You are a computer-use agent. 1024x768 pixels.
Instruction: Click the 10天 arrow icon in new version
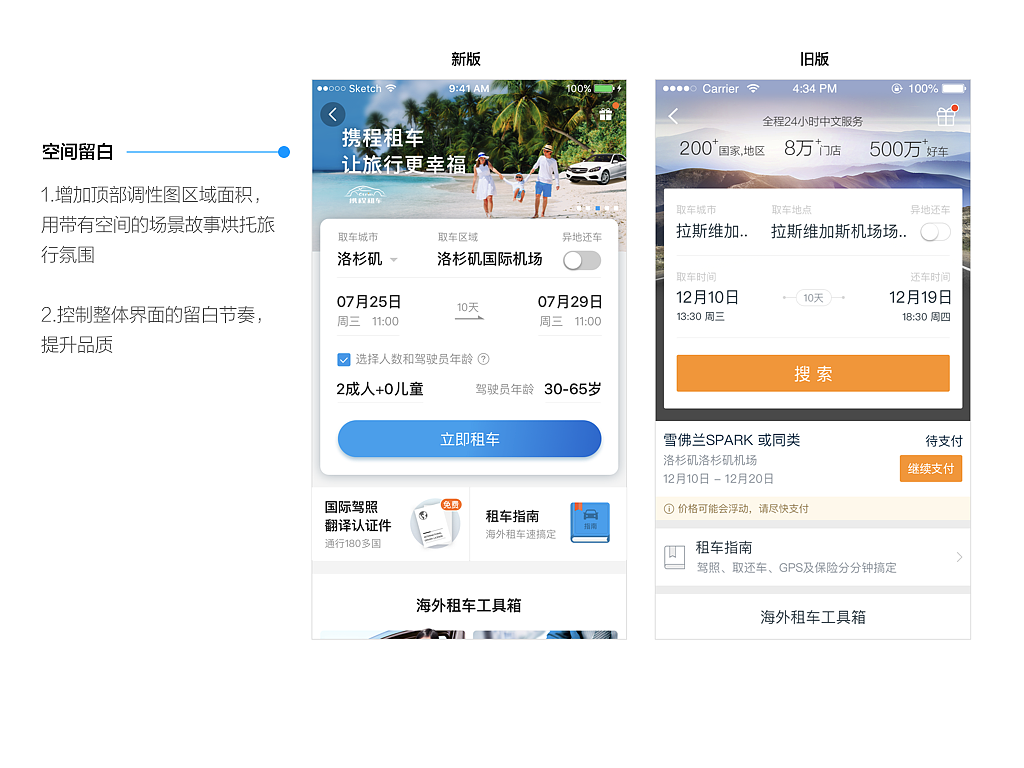pyautogui.click(x=469, y=311)
